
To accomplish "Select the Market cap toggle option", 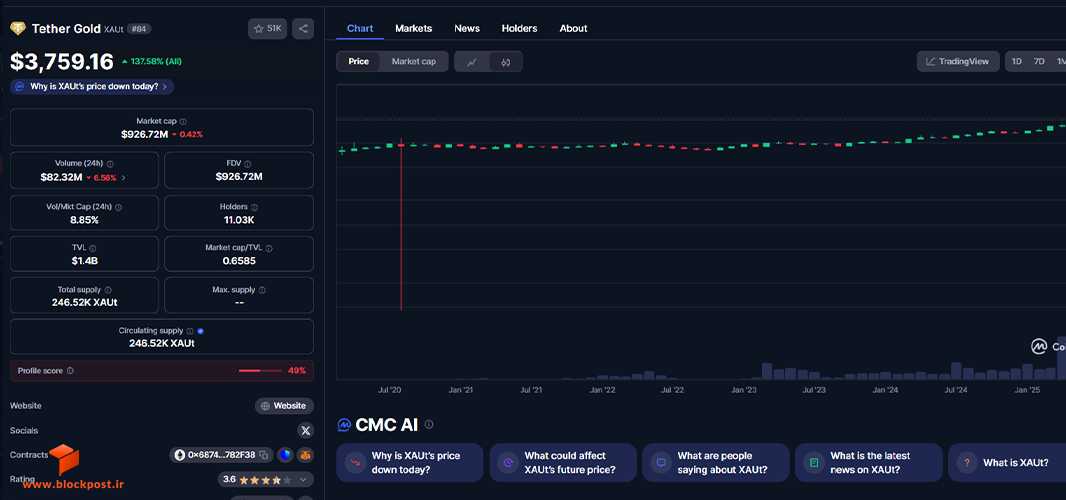I will [x=413, y=61].
